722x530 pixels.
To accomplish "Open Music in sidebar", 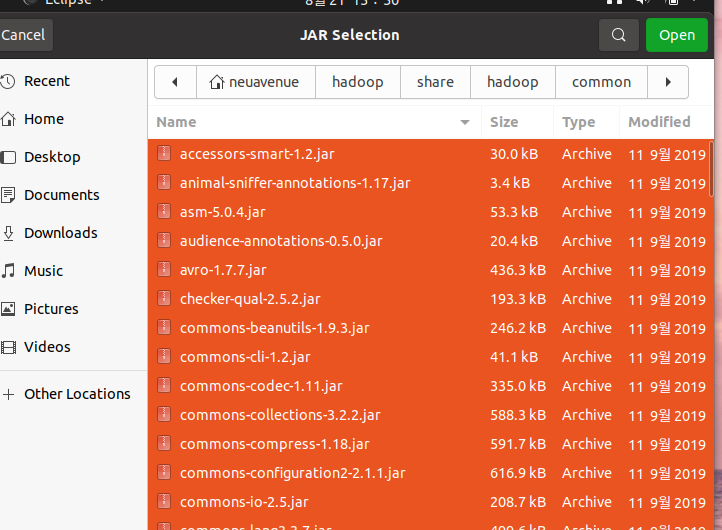I will [x=74, y=271].
